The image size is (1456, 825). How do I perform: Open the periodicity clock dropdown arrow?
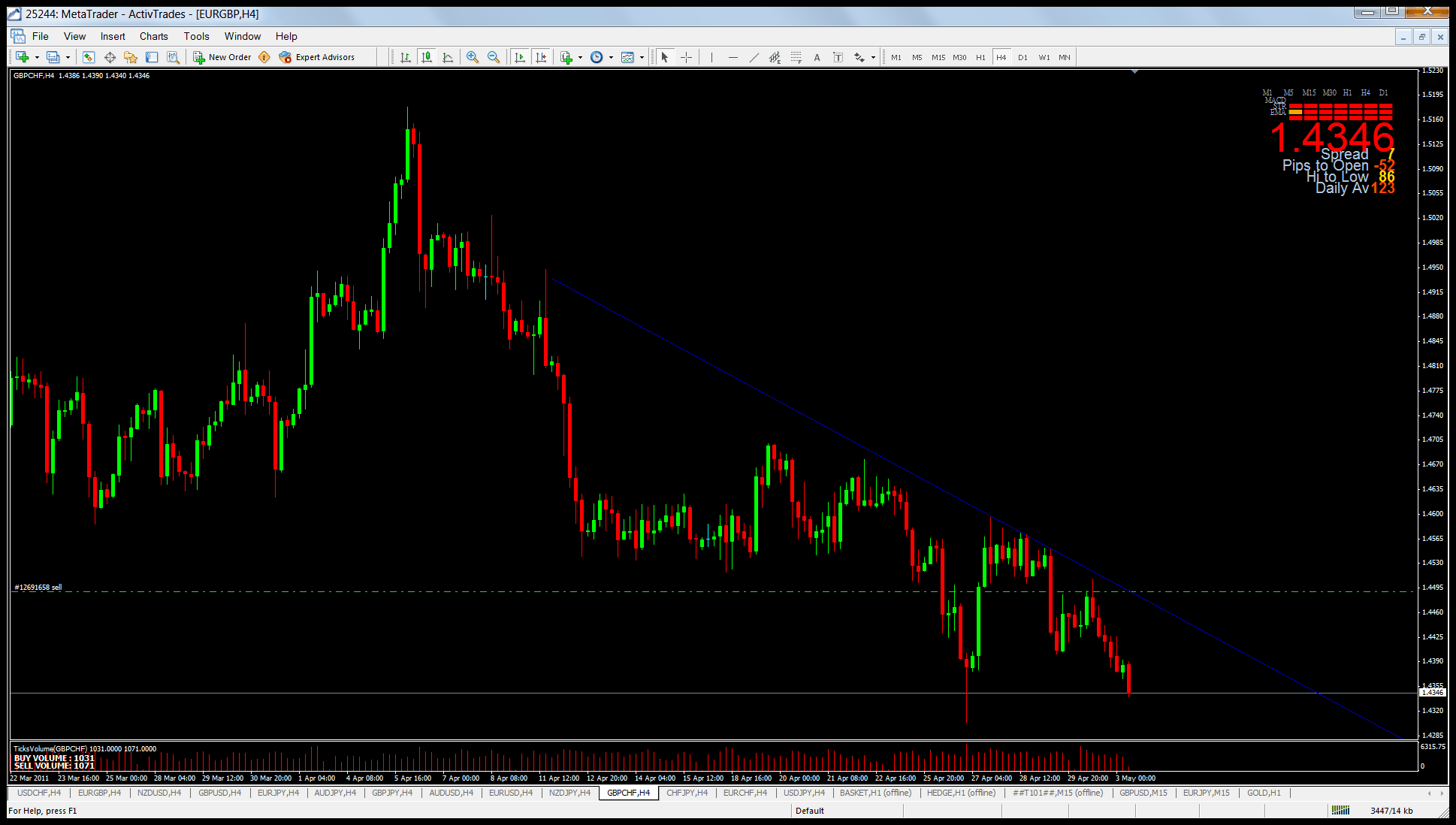click(611, 57)
